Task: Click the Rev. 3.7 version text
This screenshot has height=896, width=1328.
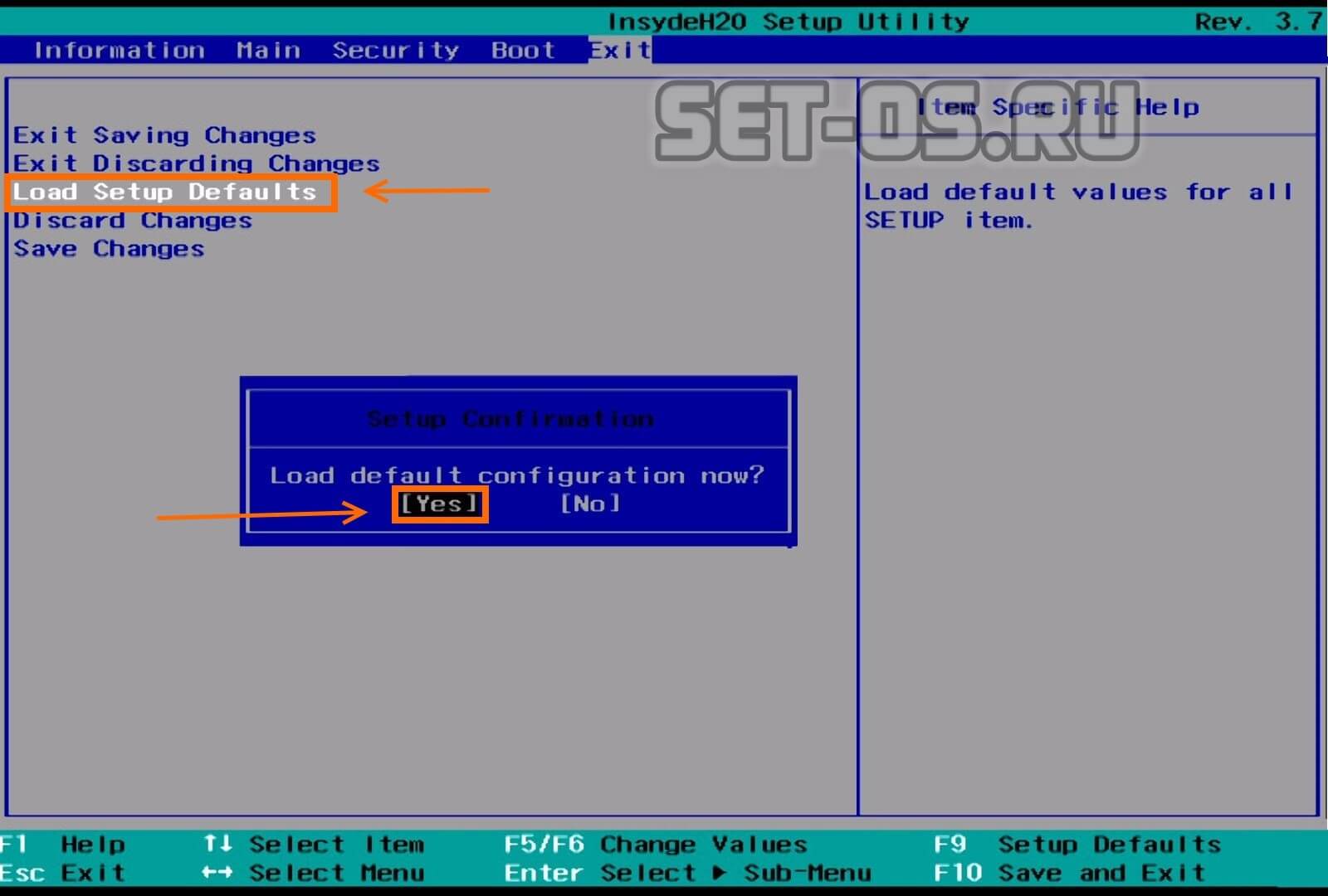Action: pyautogui.click(x=1258, y=22)
